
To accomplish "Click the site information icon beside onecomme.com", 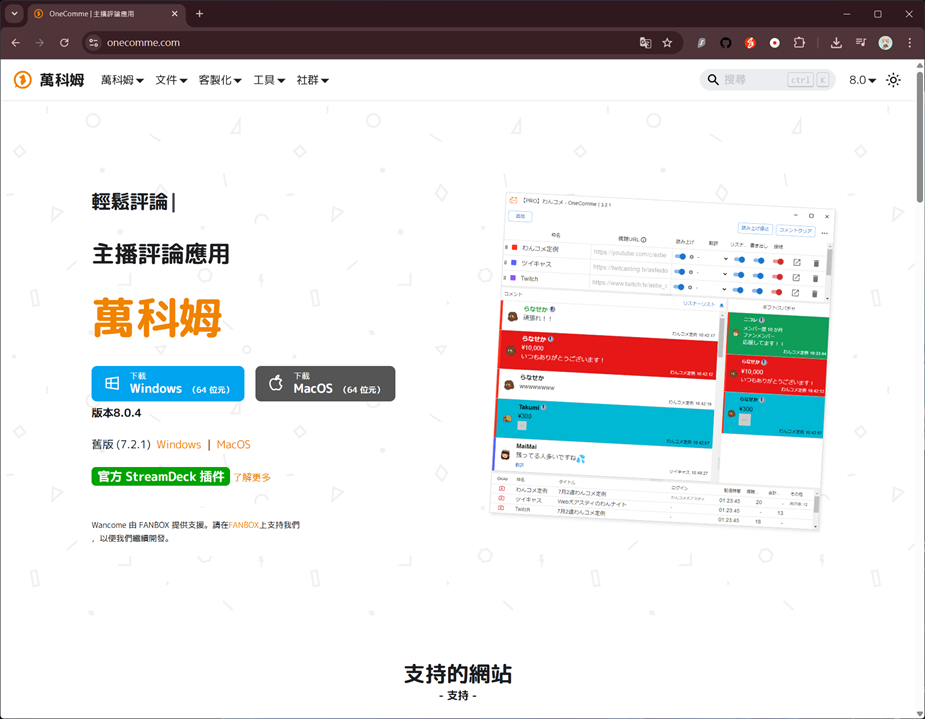I will 94,43.
